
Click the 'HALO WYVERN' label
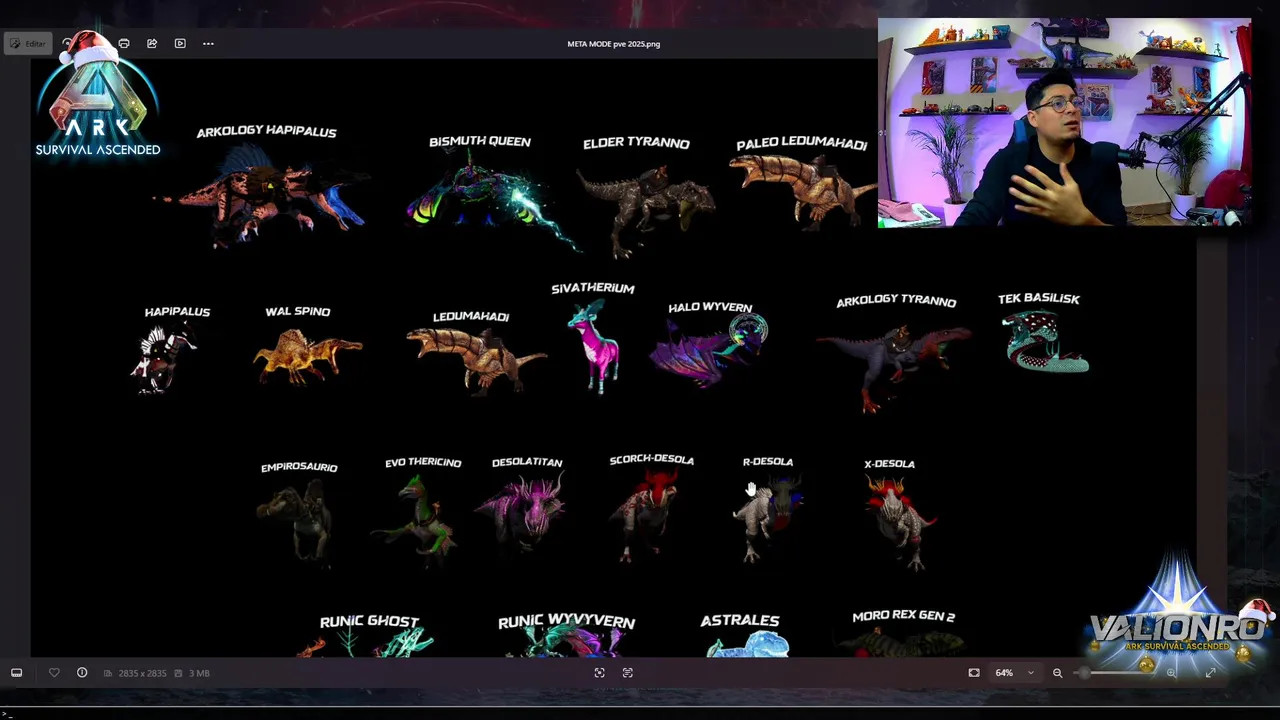(x=710, y=307)
